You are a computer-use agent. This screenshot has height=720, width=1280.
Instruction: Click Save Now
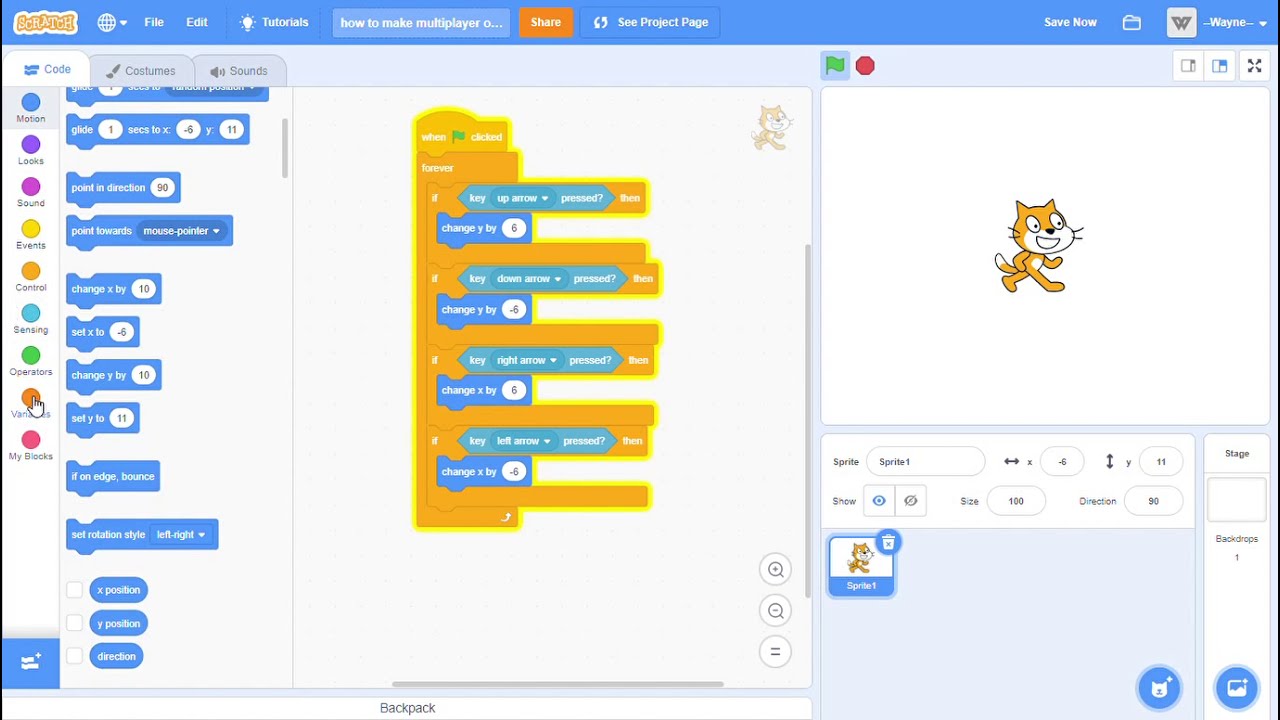tap(1070, 22)
